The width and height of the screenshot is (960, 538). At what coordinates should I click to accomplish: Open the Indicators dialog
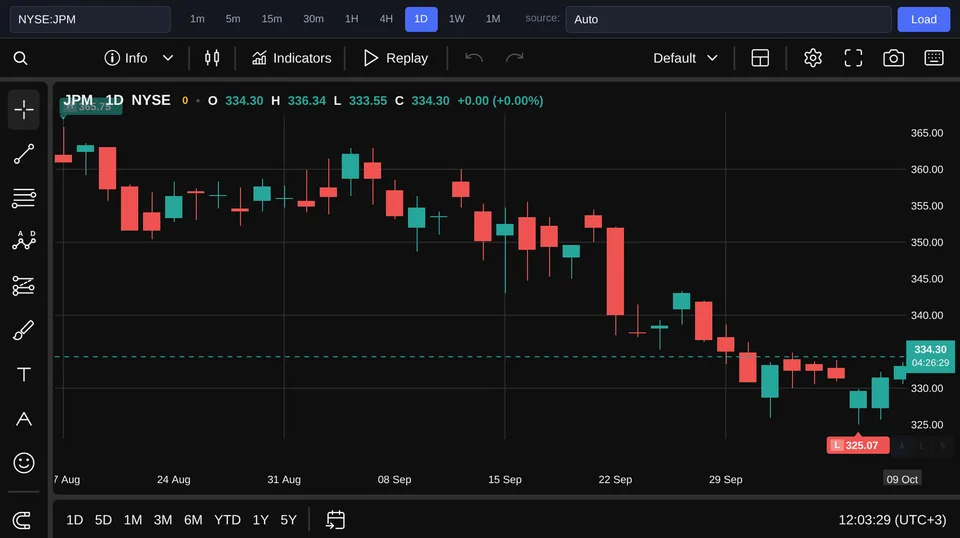coord(291,58)
